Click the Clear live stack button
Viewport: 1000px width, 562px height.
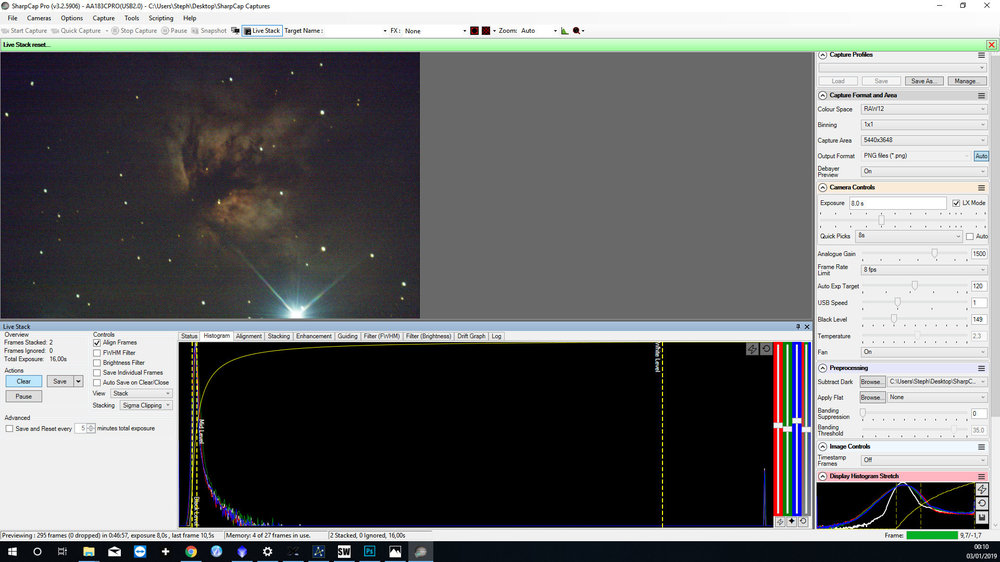24,381
